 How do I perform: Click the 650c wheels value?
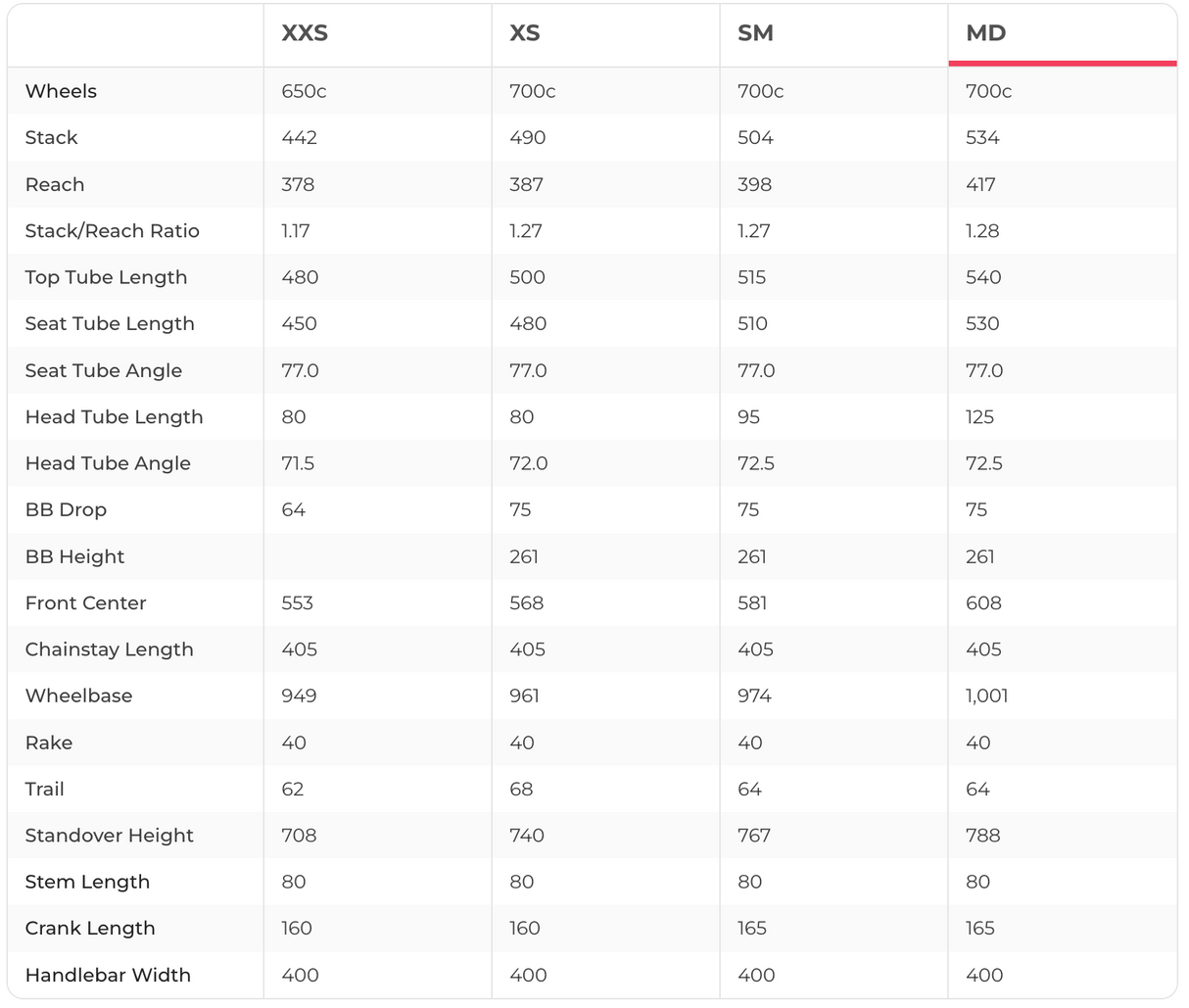(x=304, y=91)
